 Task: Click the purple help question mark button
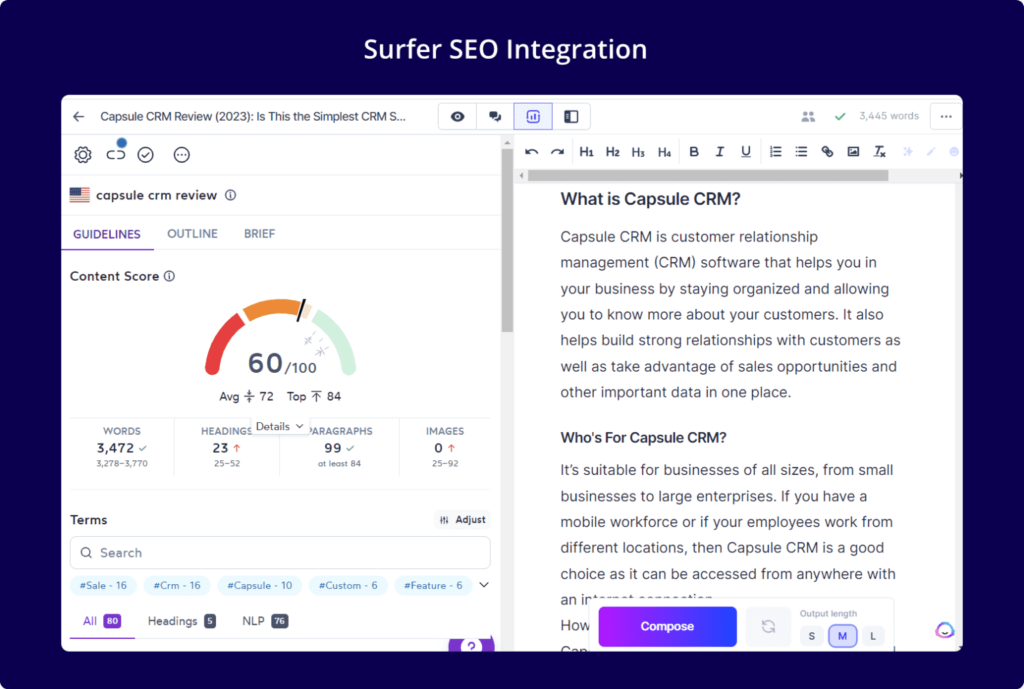point(471,645)
